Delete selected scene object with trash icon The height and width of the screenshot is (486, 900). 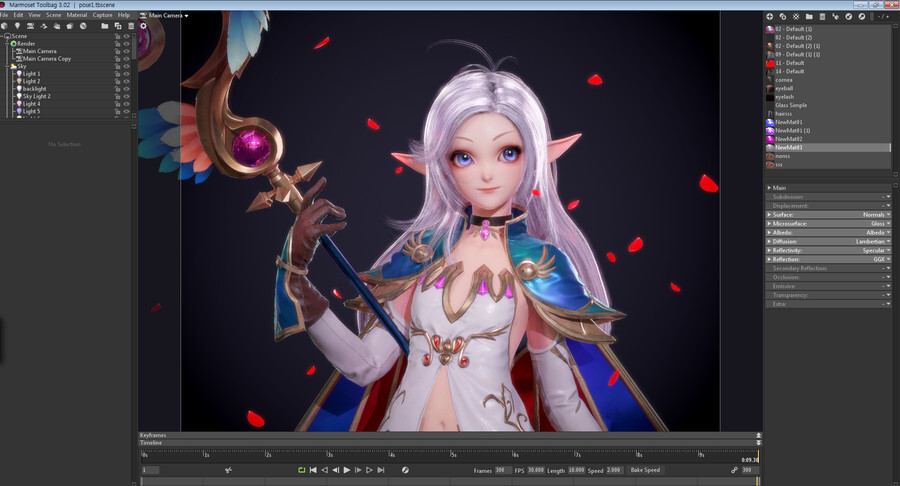pyautogui.click(x=131, y=26)
